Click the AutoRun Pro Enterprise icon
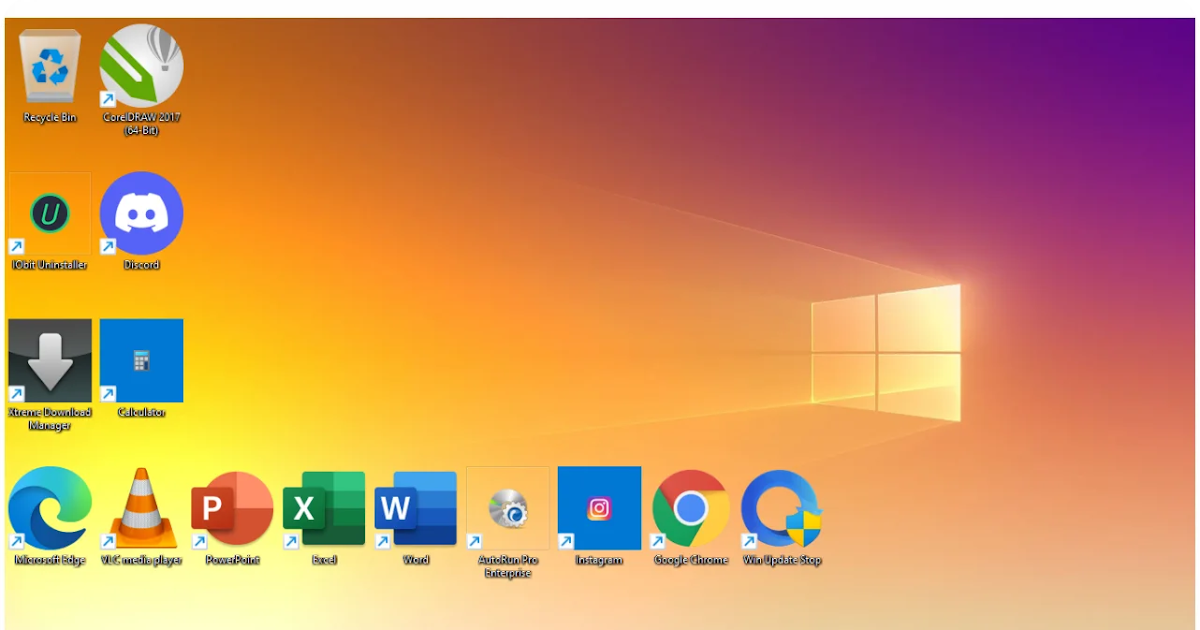The height and width of the screenshot is (630, 1200). coord(508,508)
